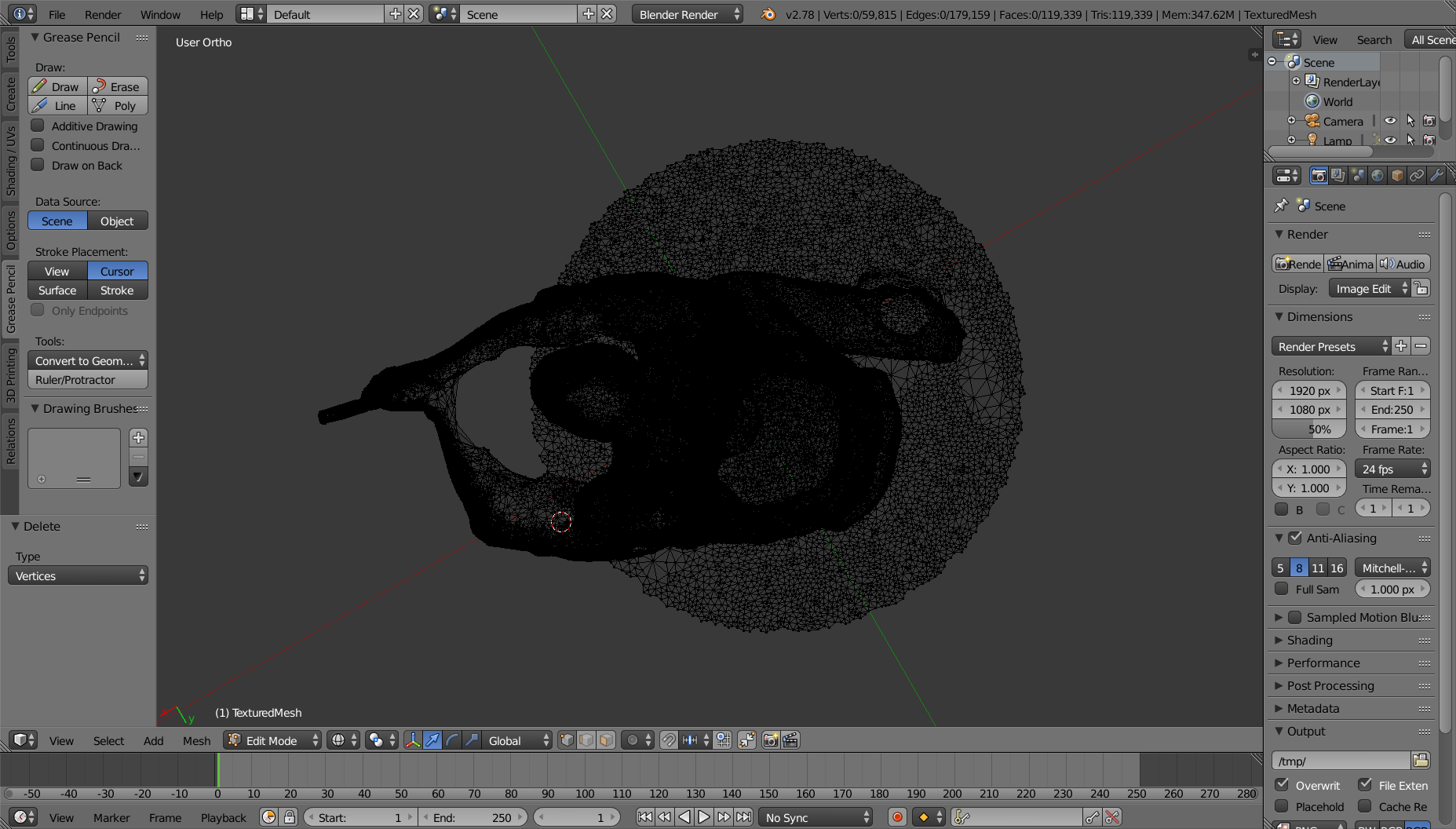This screenshot has height=829, width=1456.
Task: Click the Blender info editor icon
Action: 24,14
